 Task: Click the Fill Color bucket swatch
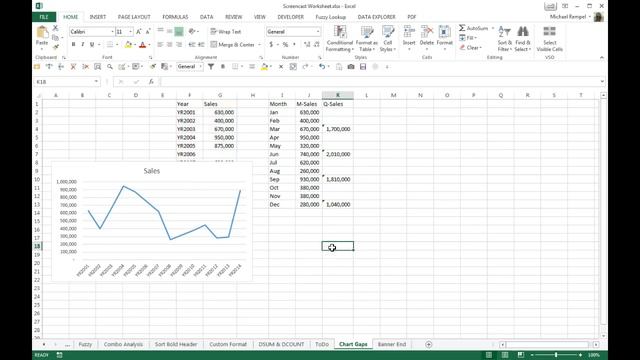tap(128, 44)
